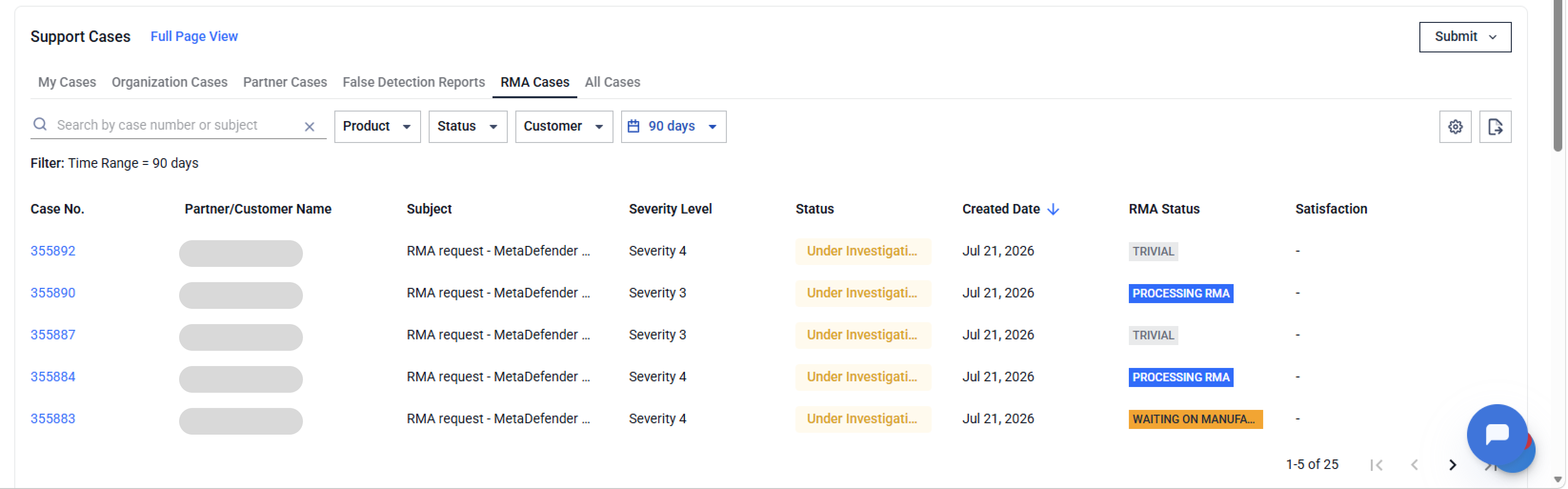Click PROCESSING RMA badge for case 355890
The width and height of the screenshot is (1568, 489).
click(1181, 294)
